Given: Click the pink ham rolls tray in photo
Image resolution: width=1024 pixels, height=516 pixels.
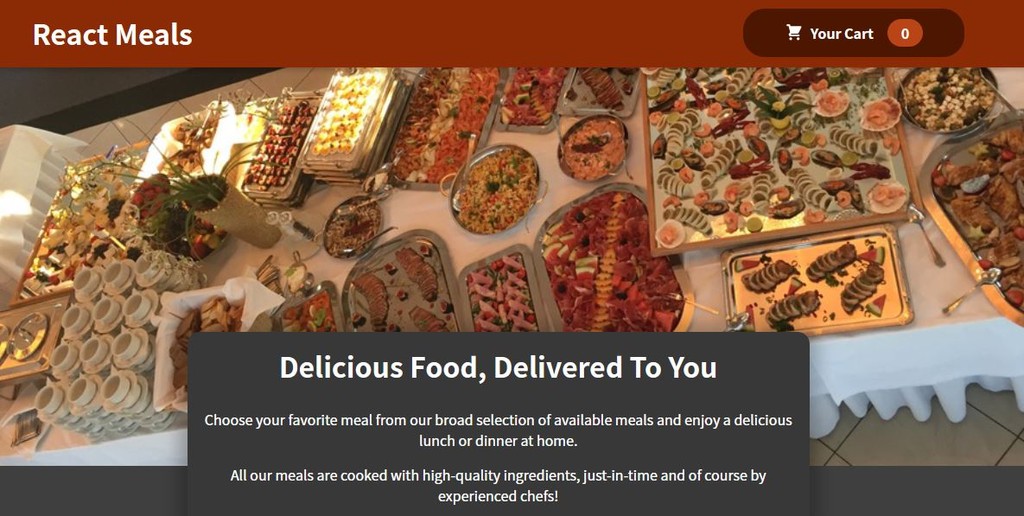Looking at the screenshot, I should (x=502, y=291).
